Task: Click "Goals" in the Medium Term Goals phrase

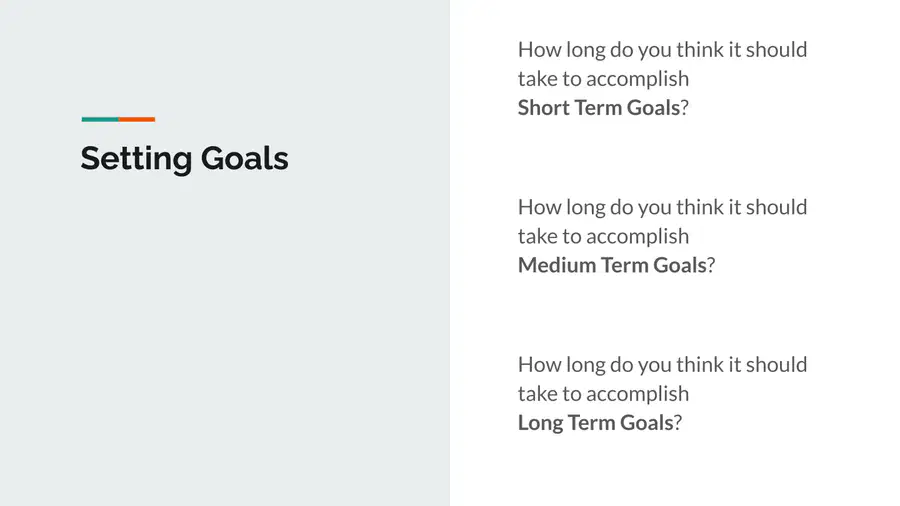Action: pos(680,265)
